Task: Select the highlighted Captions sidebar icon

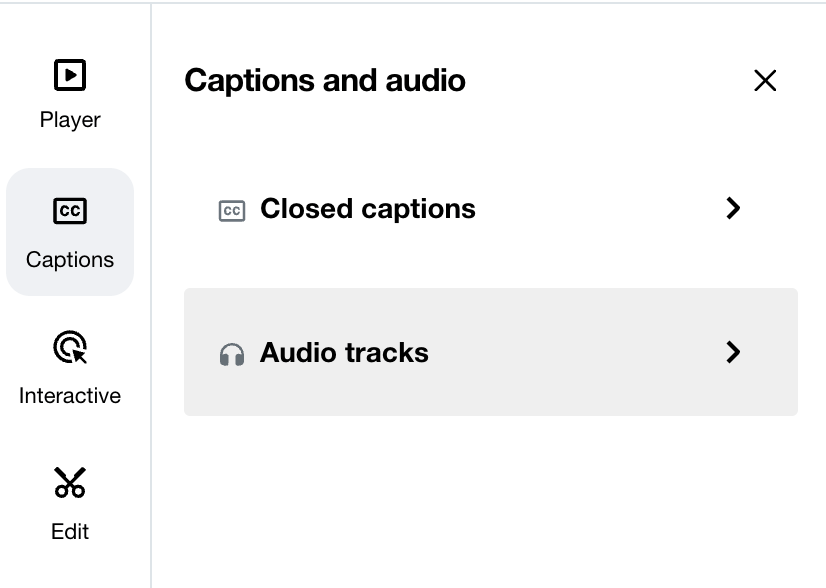Action: pos(70,211)
